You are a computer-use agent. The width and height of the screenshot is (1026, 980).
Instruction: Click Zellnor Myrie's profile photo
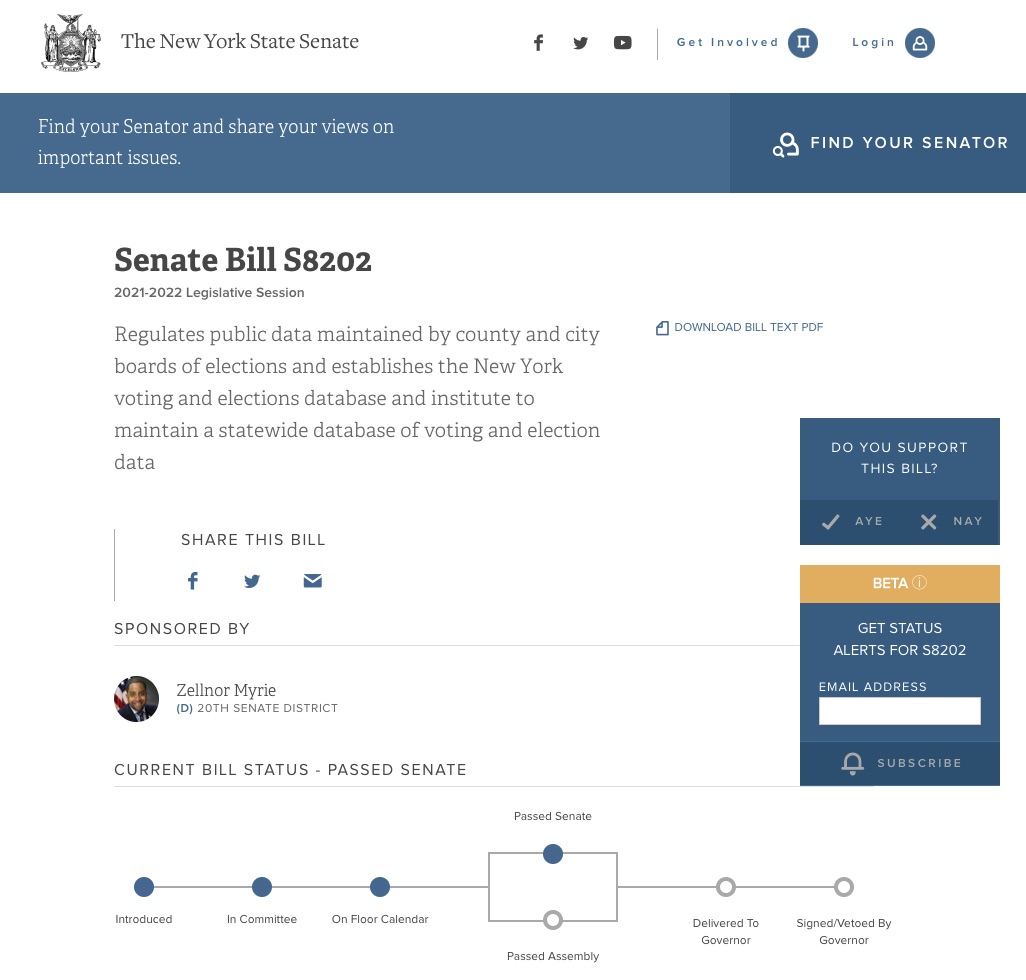[137, 699]
